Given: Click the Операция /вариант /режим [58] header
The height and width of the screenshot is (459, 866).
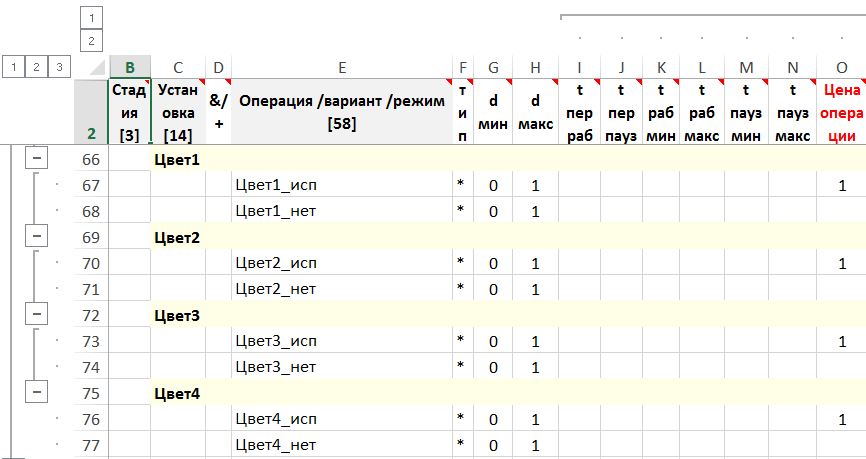Looking at the screenshot, I should (x=342, y=112).
